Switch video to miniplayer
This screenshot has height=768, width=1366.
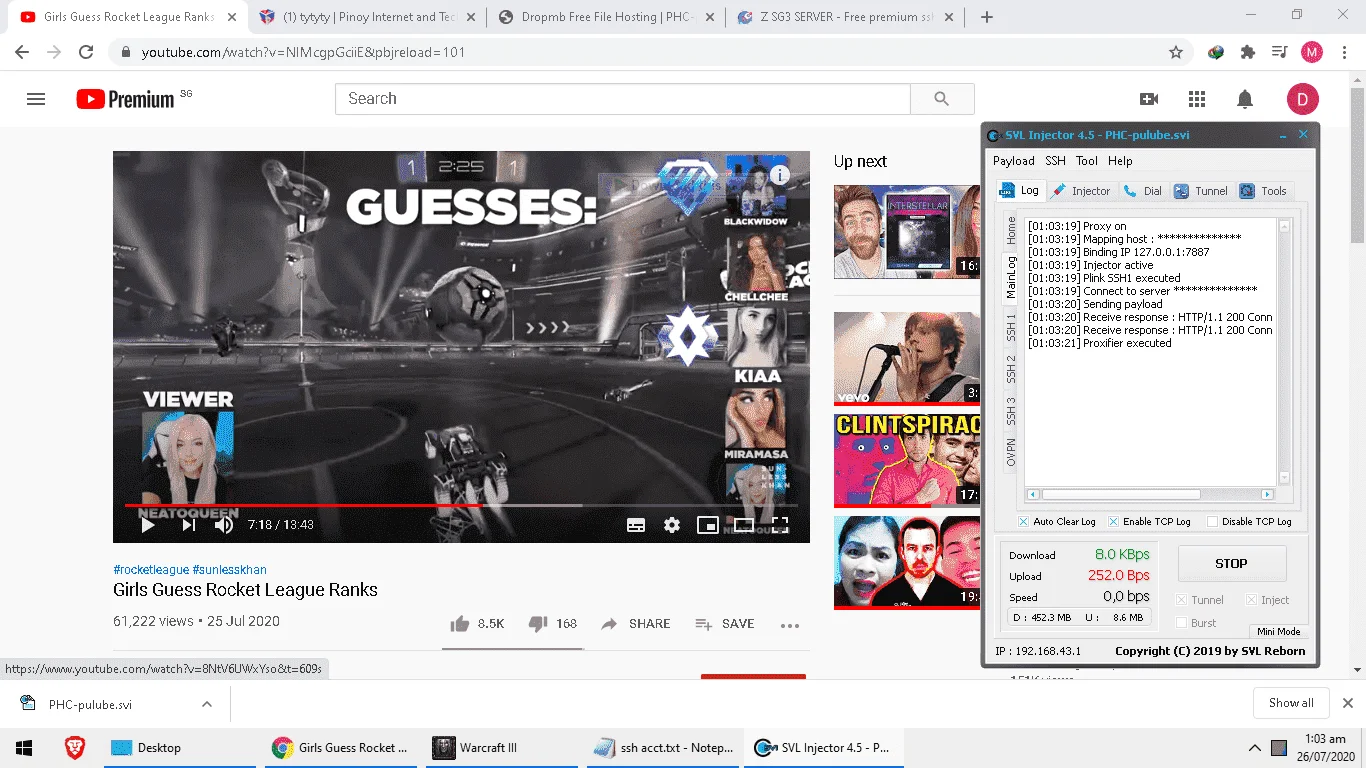click(708, 525)
